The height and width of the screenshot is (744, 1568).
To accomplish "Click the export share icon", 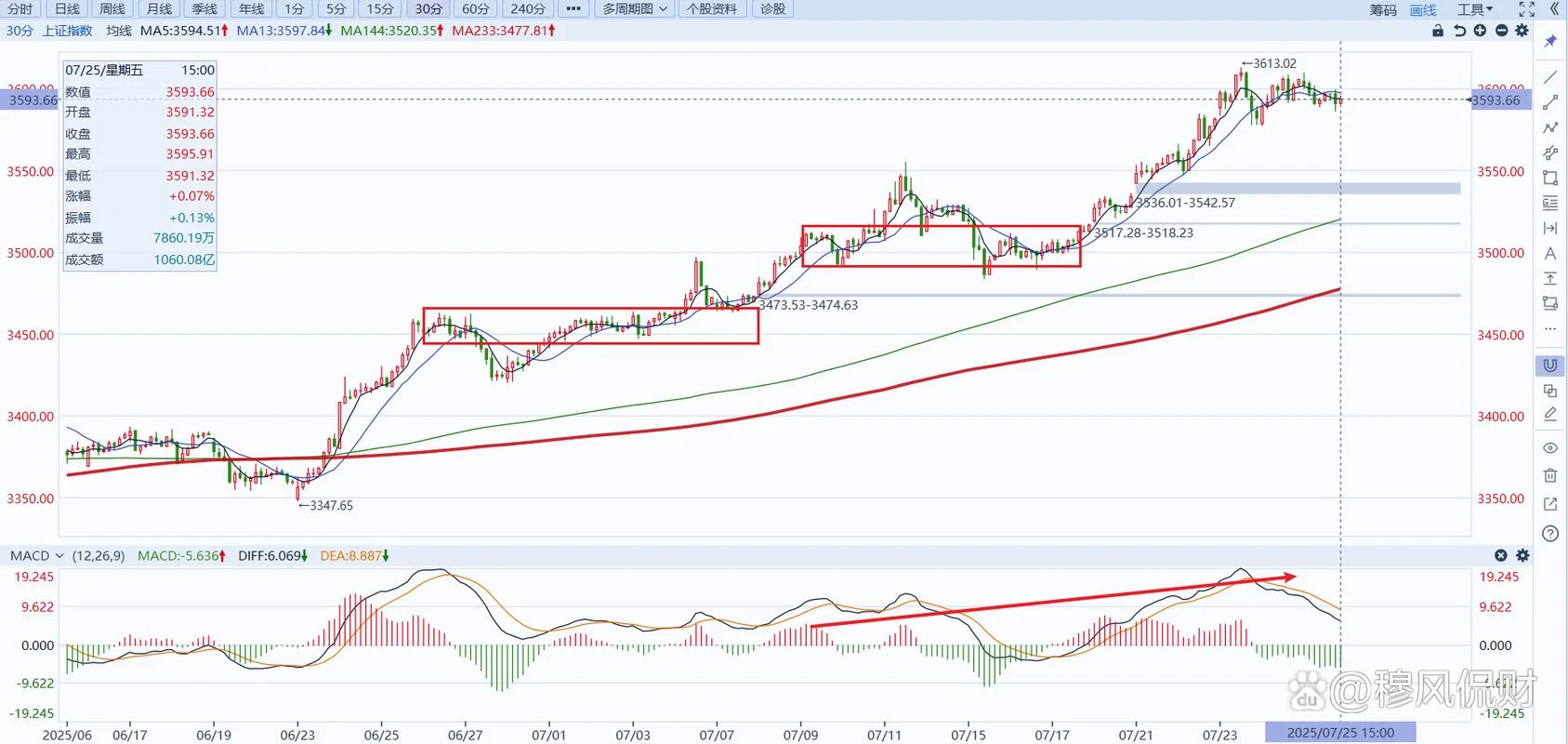I will tap(1550, 504).
